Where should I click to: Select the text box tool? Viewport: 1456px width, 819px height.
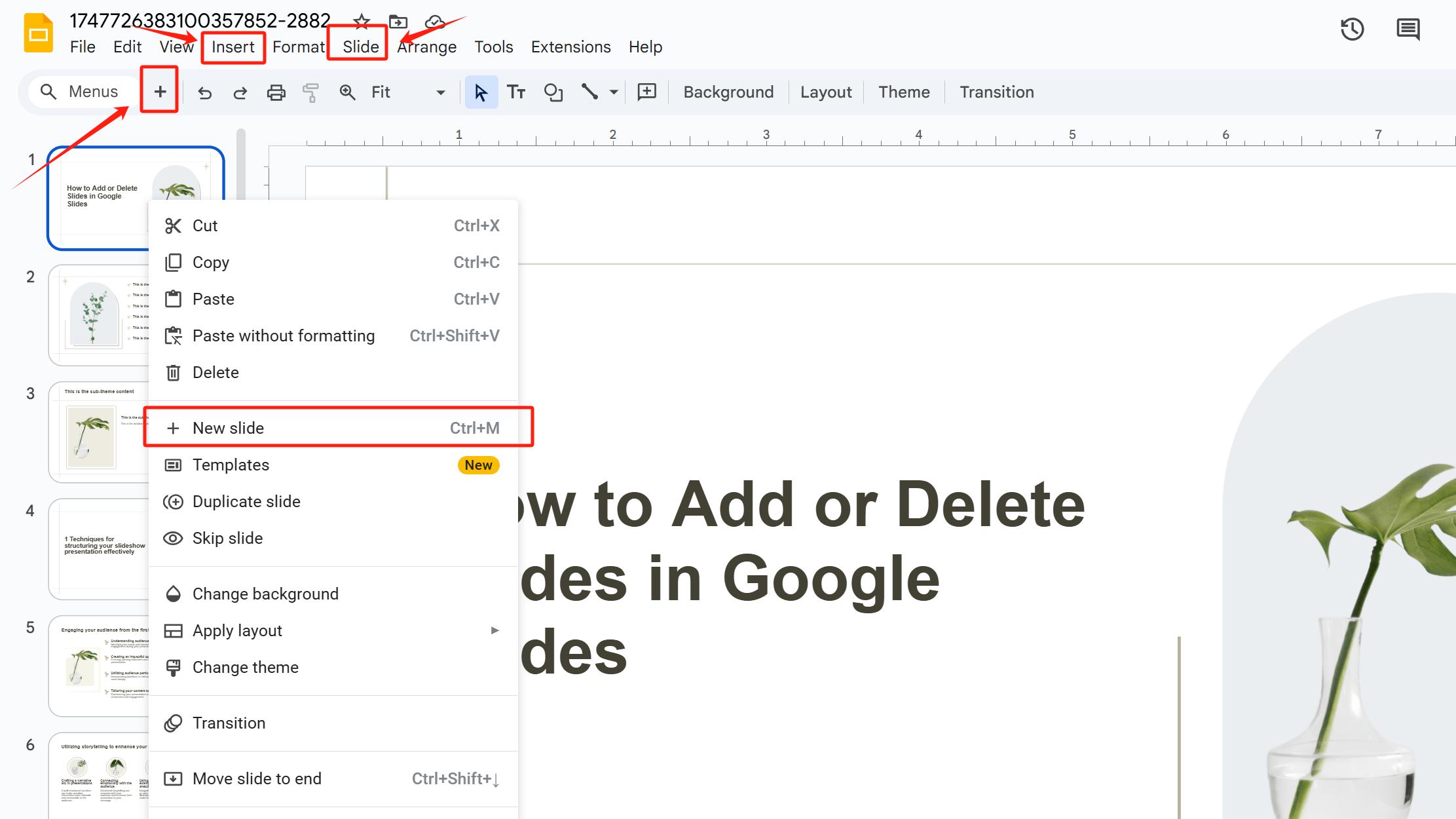click(516, 92)
